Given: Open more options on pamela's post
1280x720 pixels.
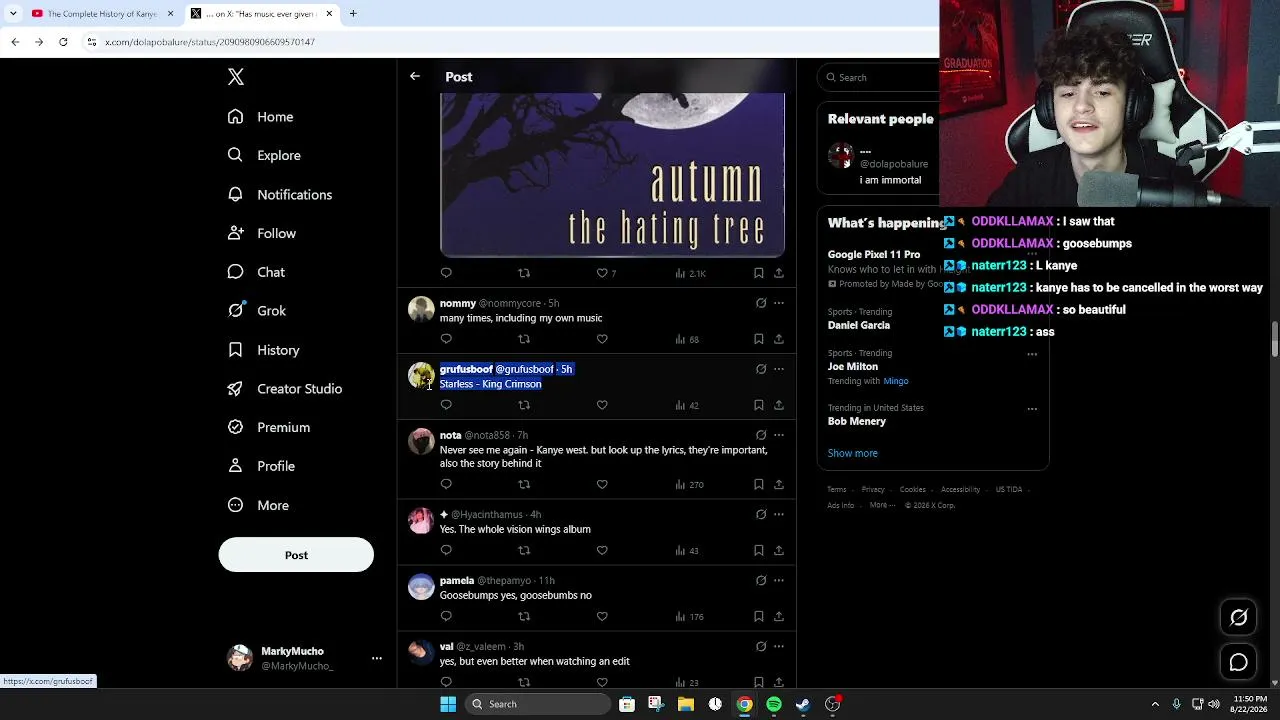Looking at the screenshot, I should pos(779,580).
